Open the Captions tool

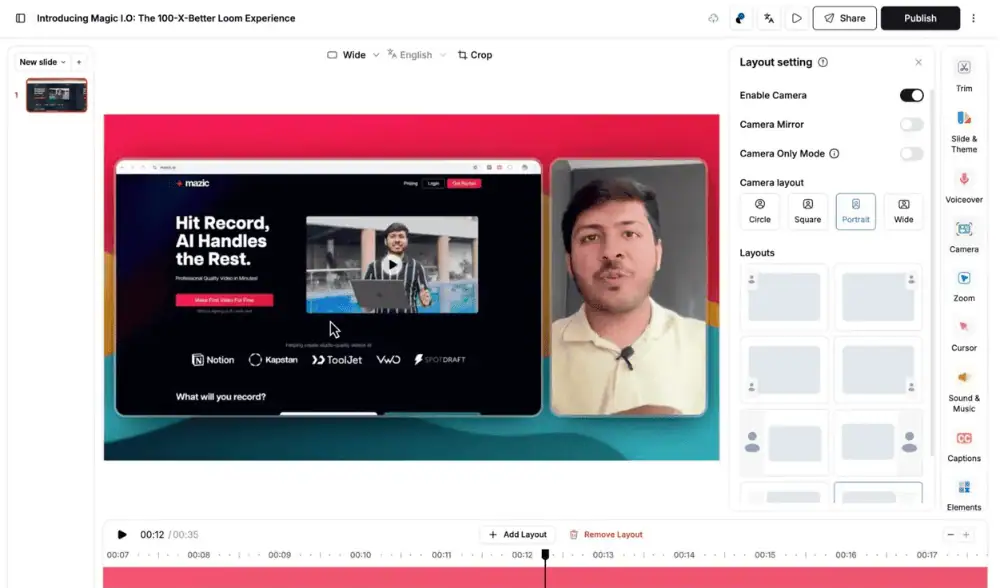pos(963,446)
